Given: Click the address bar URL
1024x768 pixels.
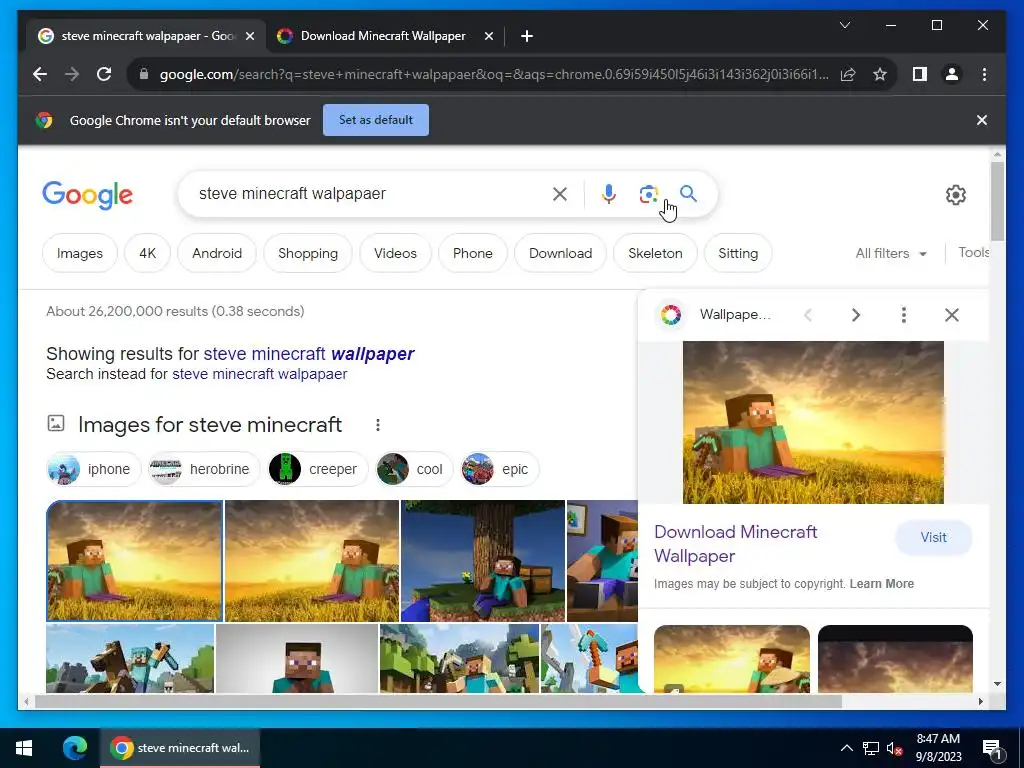Looking at the screenshot, I should point(494,74).
